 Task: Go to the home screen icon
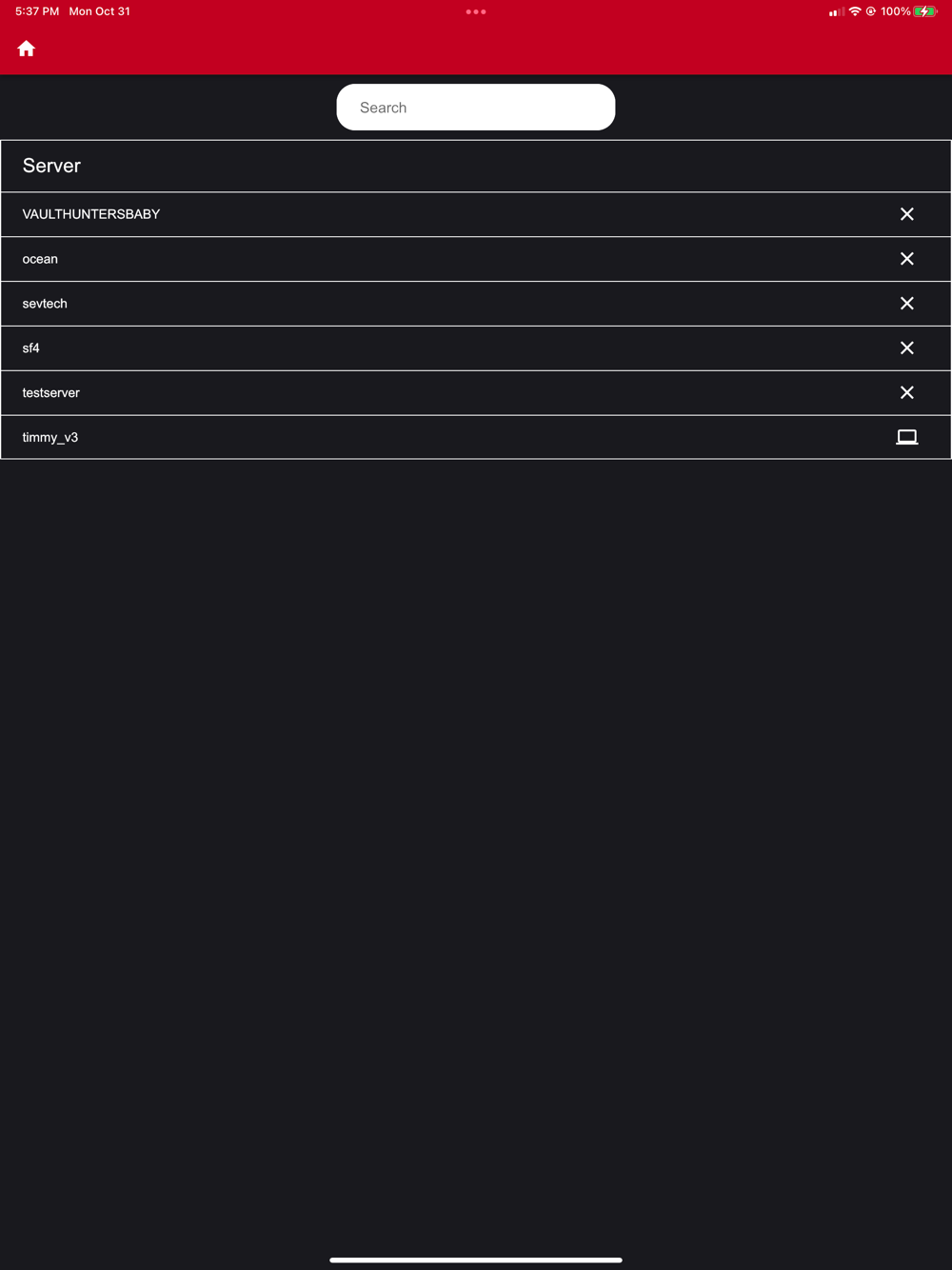27,49
